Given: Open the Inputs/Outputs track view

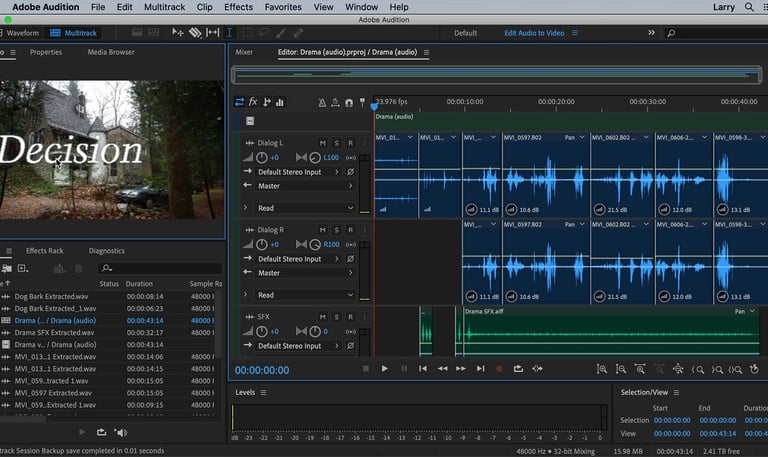Looking at the screenshot, I should click(x=239, y=102).
